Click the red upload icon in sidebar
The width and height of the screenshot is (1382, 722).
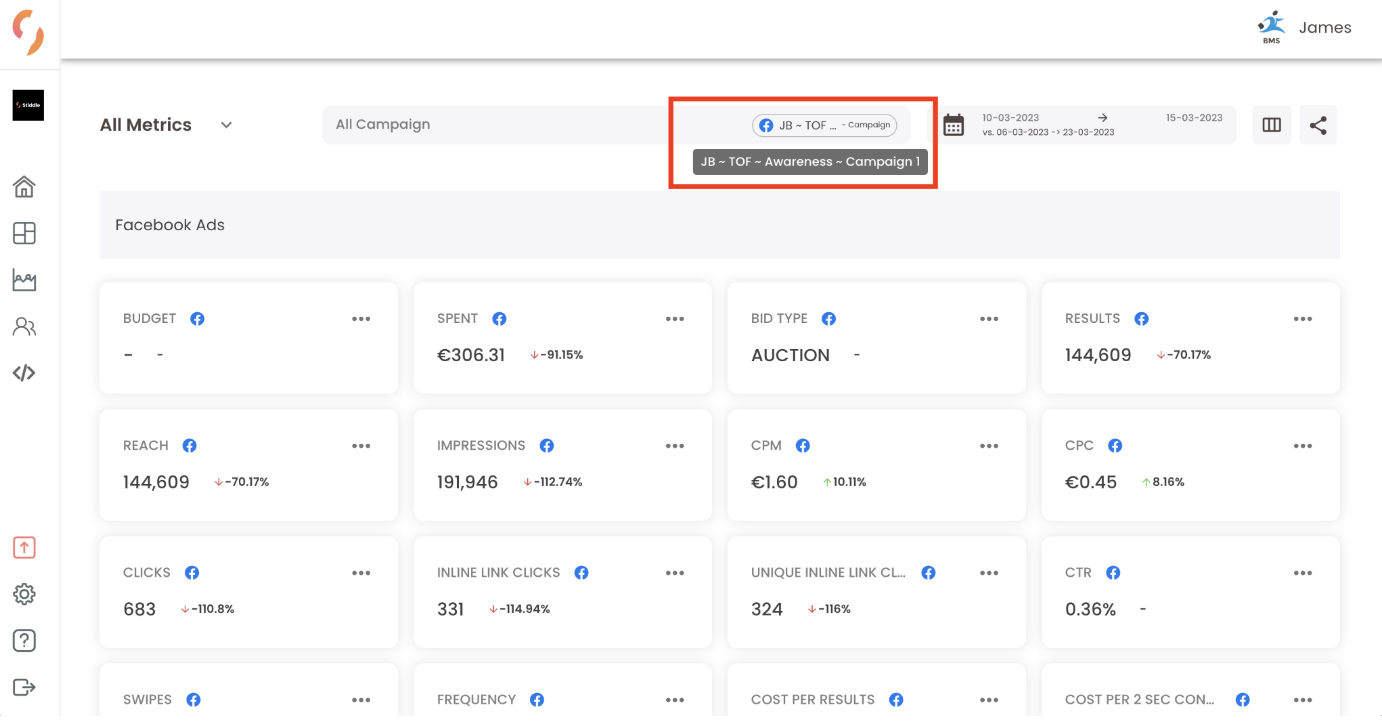point(24,547)
